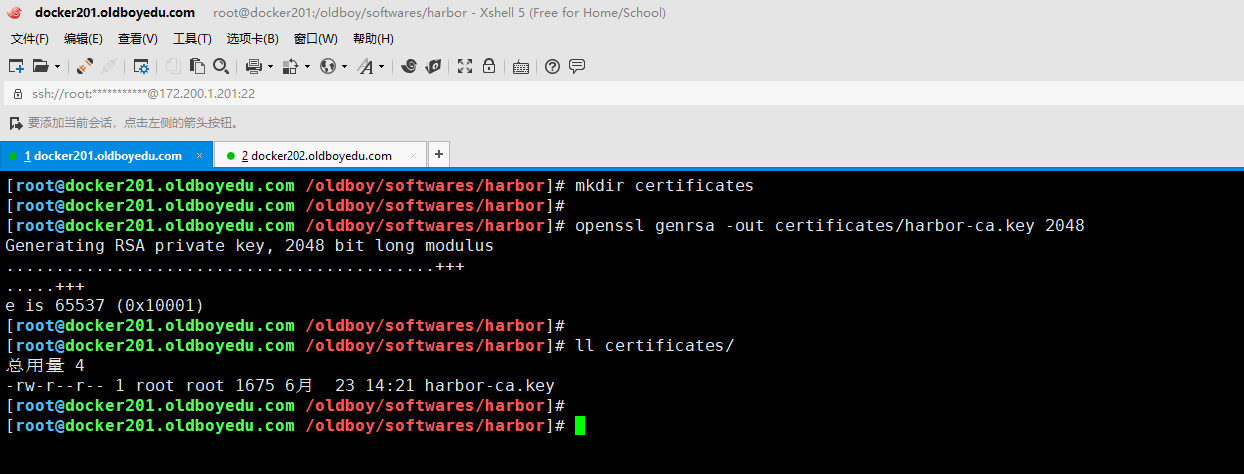Add a new tab with plus button
The height and width of the screenshot is (474, 1244).
click(x=438, y=155)
